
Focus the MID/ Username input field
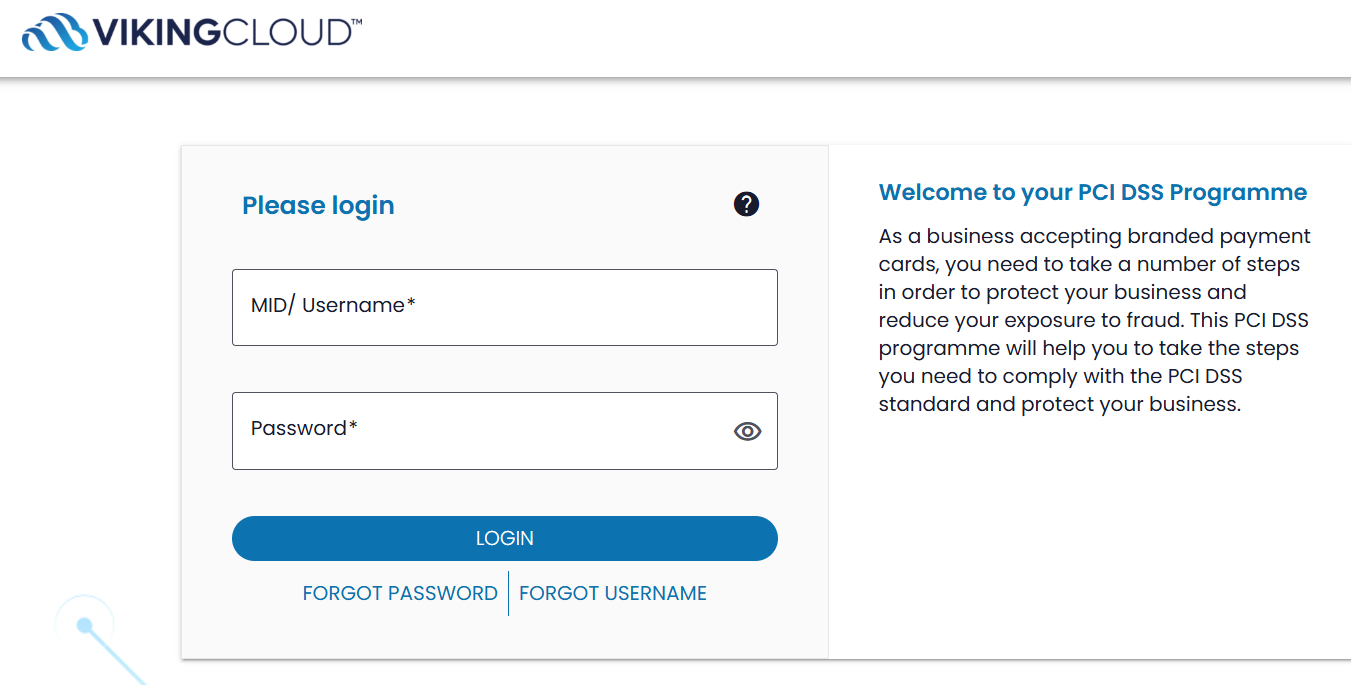point(505,307)
